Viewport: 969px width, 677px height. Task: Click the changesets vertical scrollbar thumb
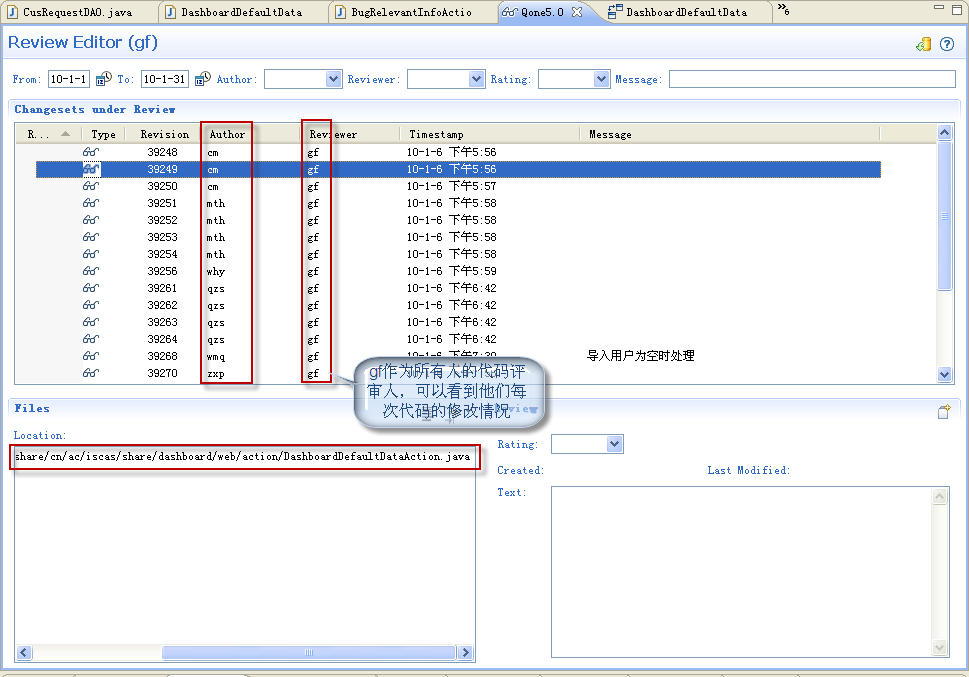tap(944, 216)
